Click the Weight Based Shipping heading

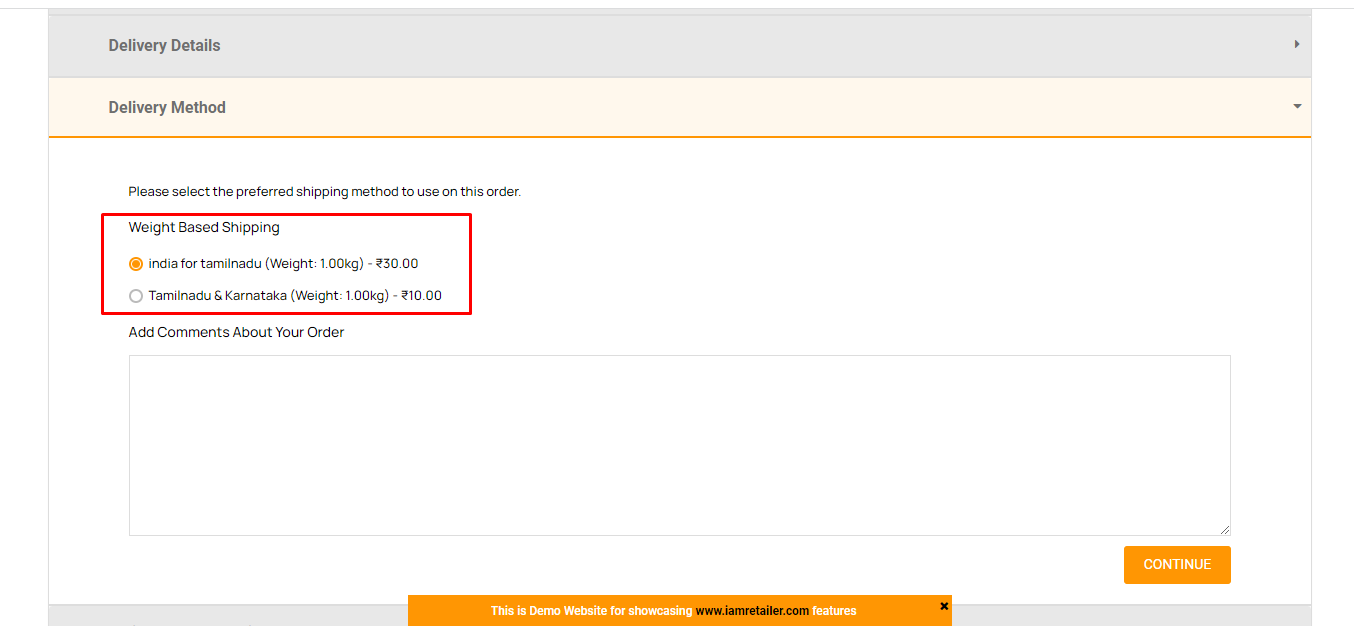click(x=204, y=227)
